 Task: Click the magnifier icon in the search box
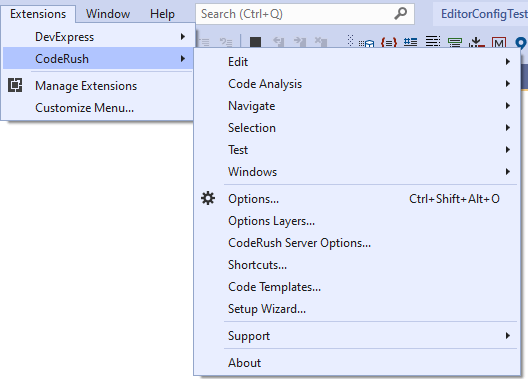click(x=401, y=13)
